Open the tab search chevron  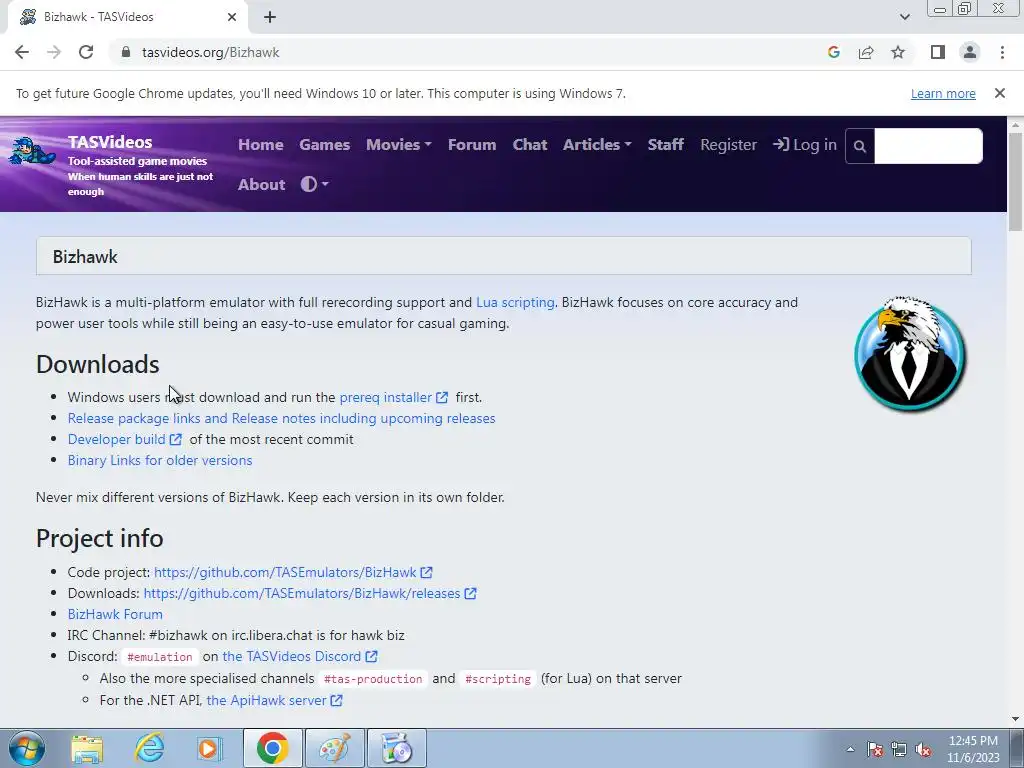coord(904,17)
